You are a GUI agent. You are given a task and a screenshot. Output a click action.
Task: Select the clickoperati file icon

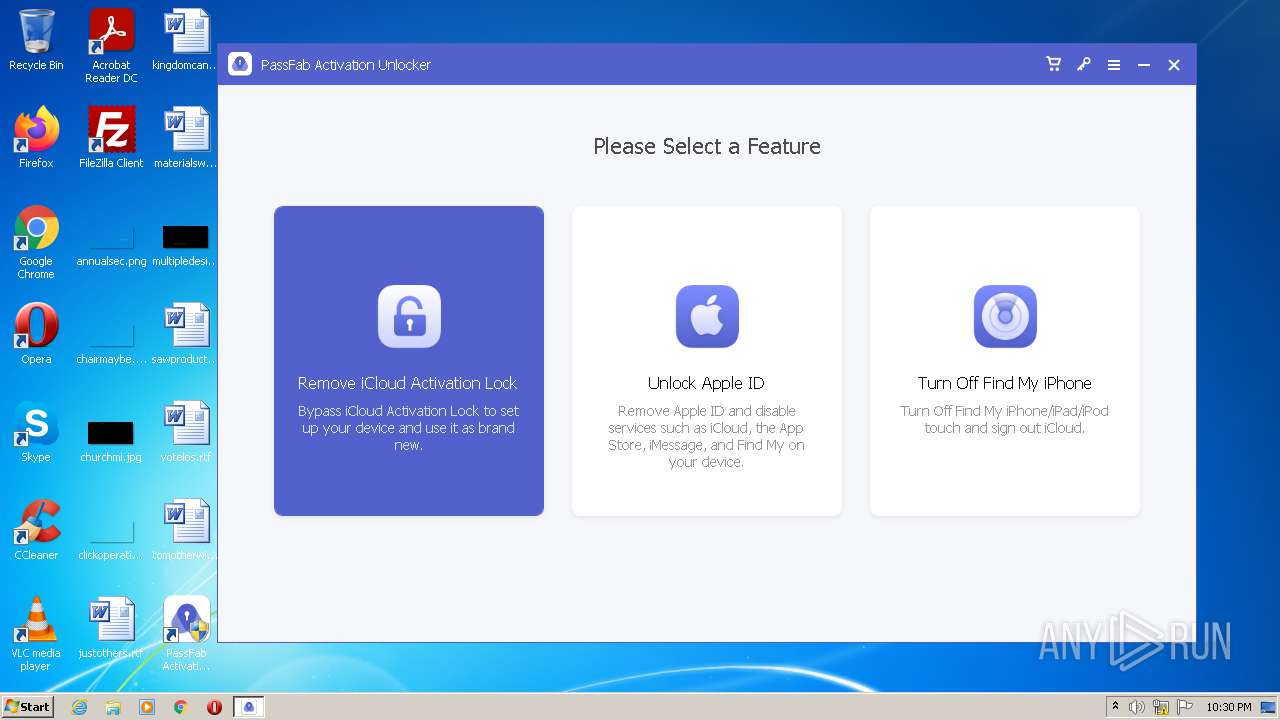(111, 538)
